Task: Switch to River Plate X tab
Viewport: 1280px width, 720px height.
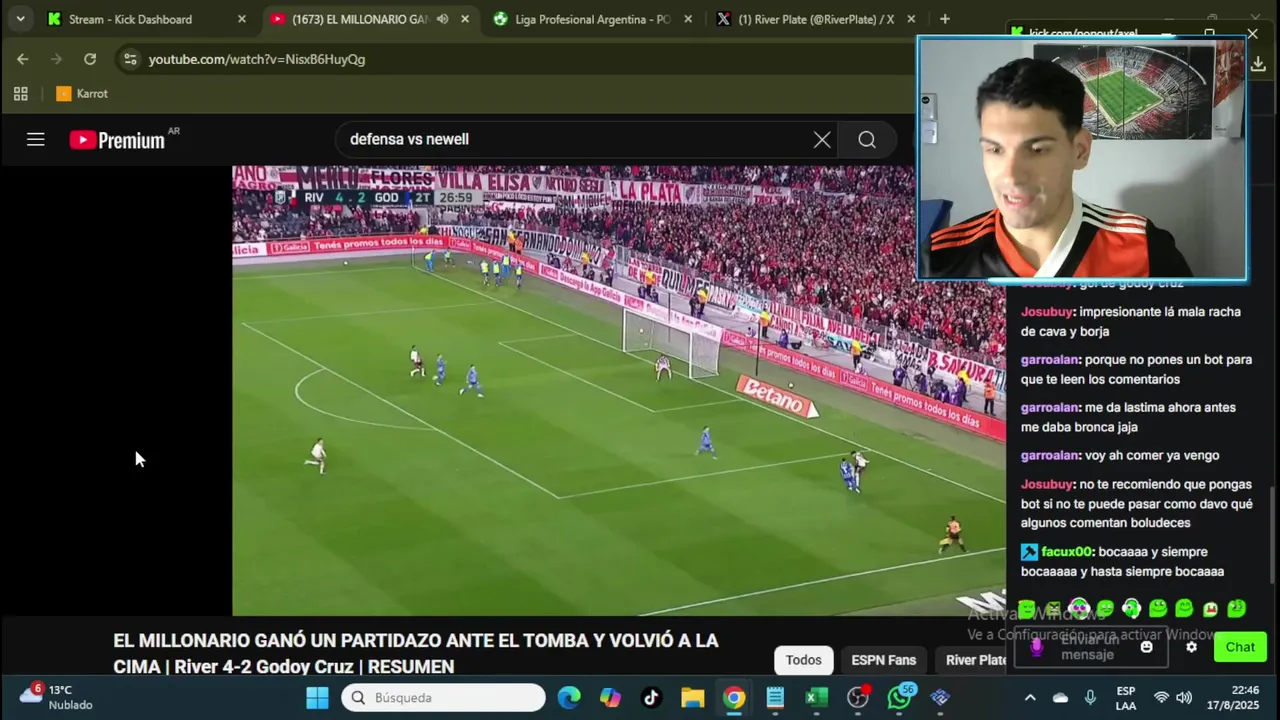Action: click(x=816, y=19)
